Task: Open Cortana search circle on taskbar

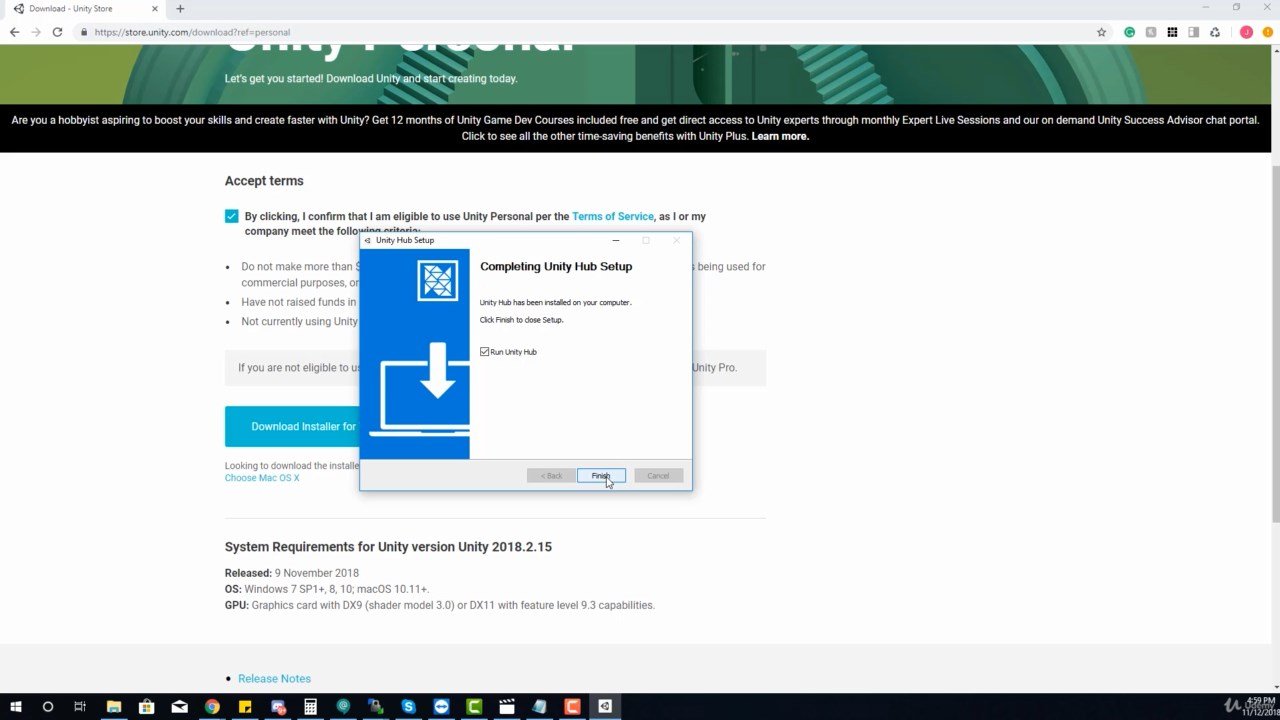Action: [47, 706]
